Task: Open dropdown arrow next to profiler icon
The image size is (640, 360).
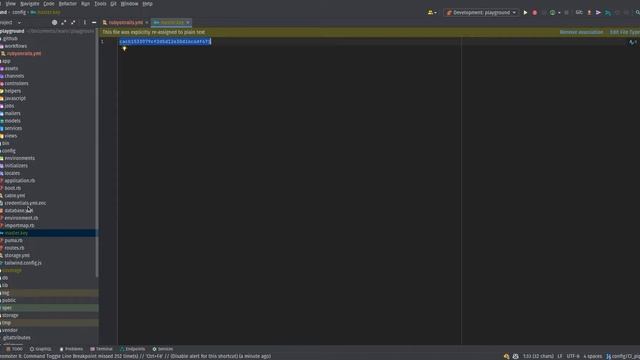Action: [x=559, y=13]
